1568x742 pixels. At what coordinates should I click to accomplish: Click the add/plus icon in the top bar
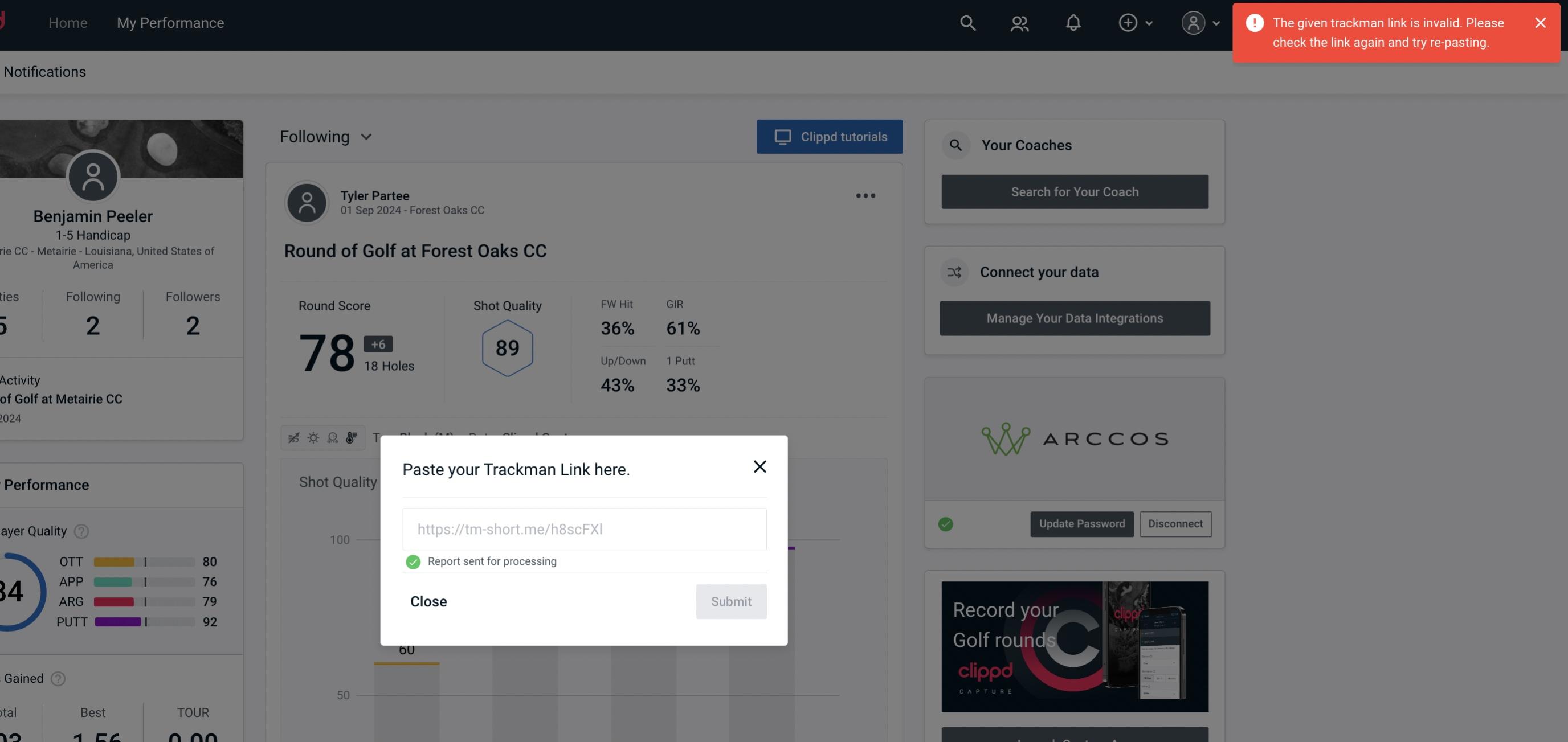1127,22
